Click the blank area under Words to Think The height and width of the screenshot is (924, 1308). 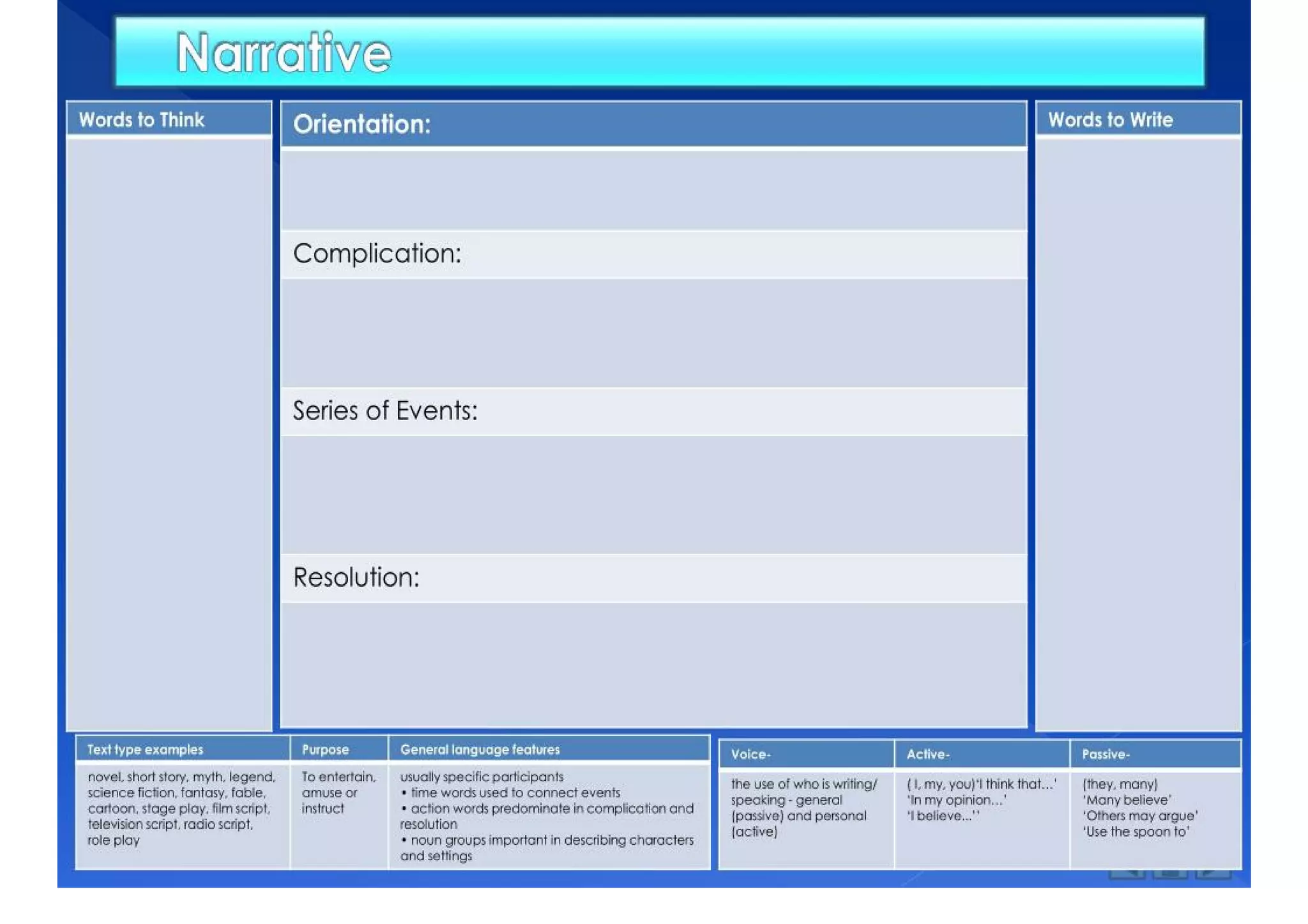tap(169, 434)
